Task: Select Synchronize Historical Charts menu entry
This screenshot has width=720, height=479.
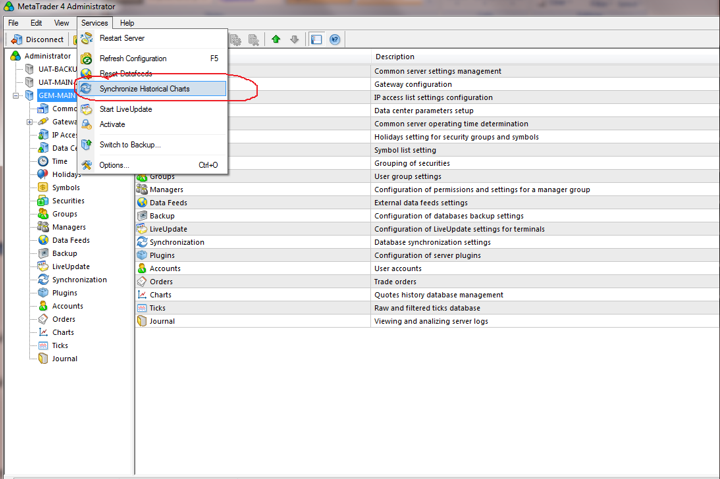Action: [x=152, y=89]
